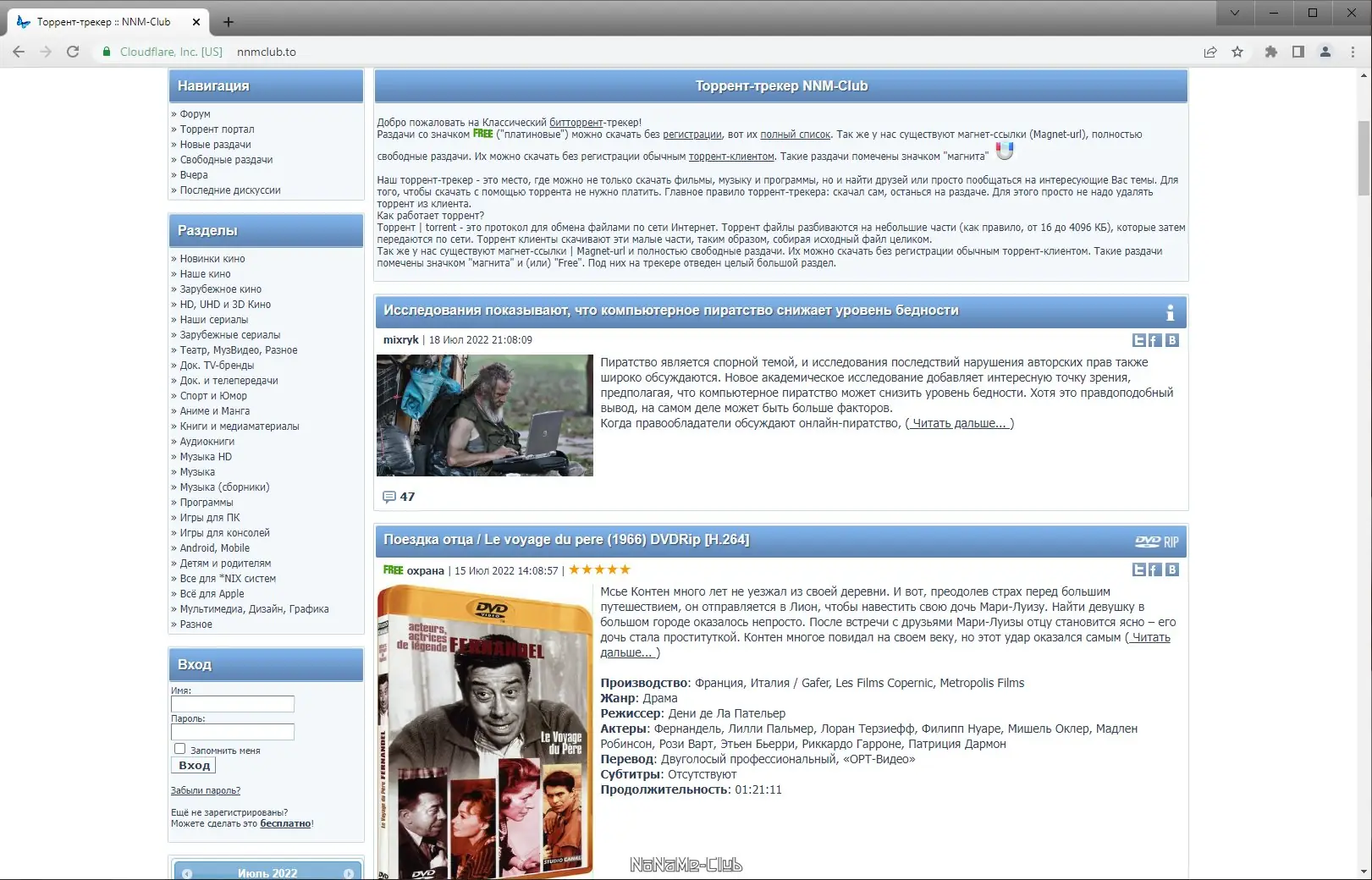Open Торрент портал in navigation
The width and height of the screenshot is (1372, 880).
[217, 129]
